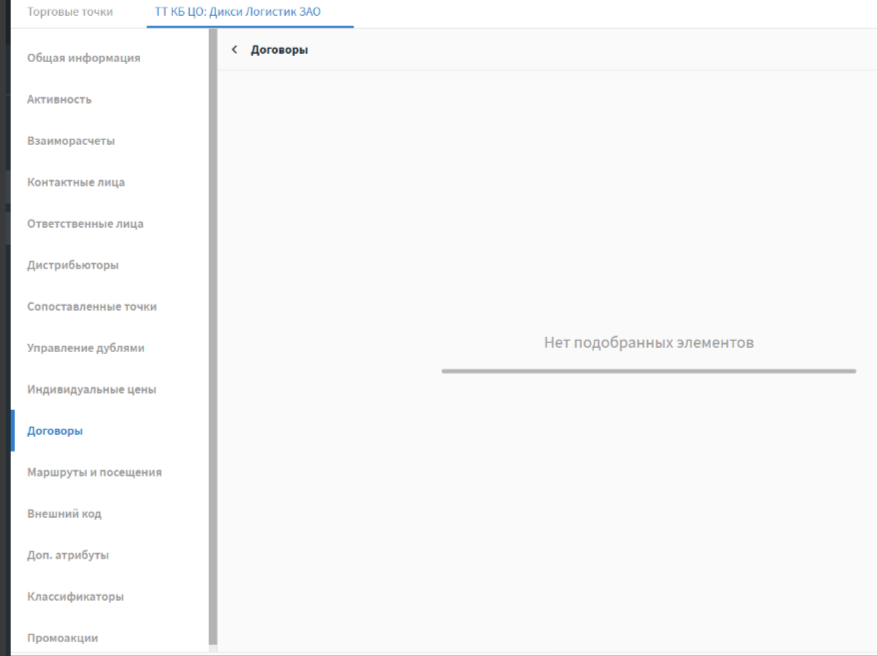Click the active Договоры sidebar item
Image resolution: width=877 pixels, height=656 pixels.
point(55,431)
